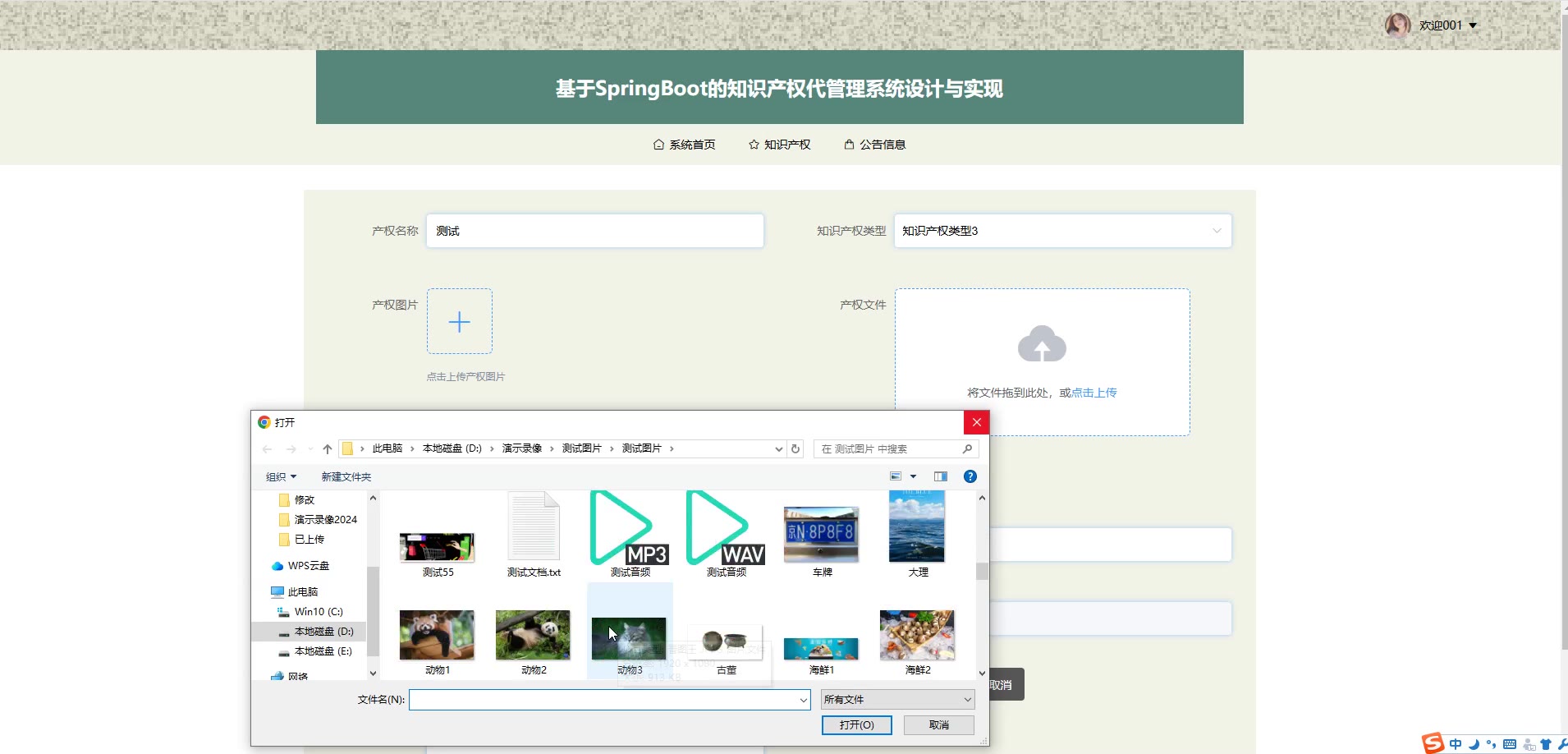
Task: Open the 知识产权类型 dropdown
Action: pos(1063,231)
